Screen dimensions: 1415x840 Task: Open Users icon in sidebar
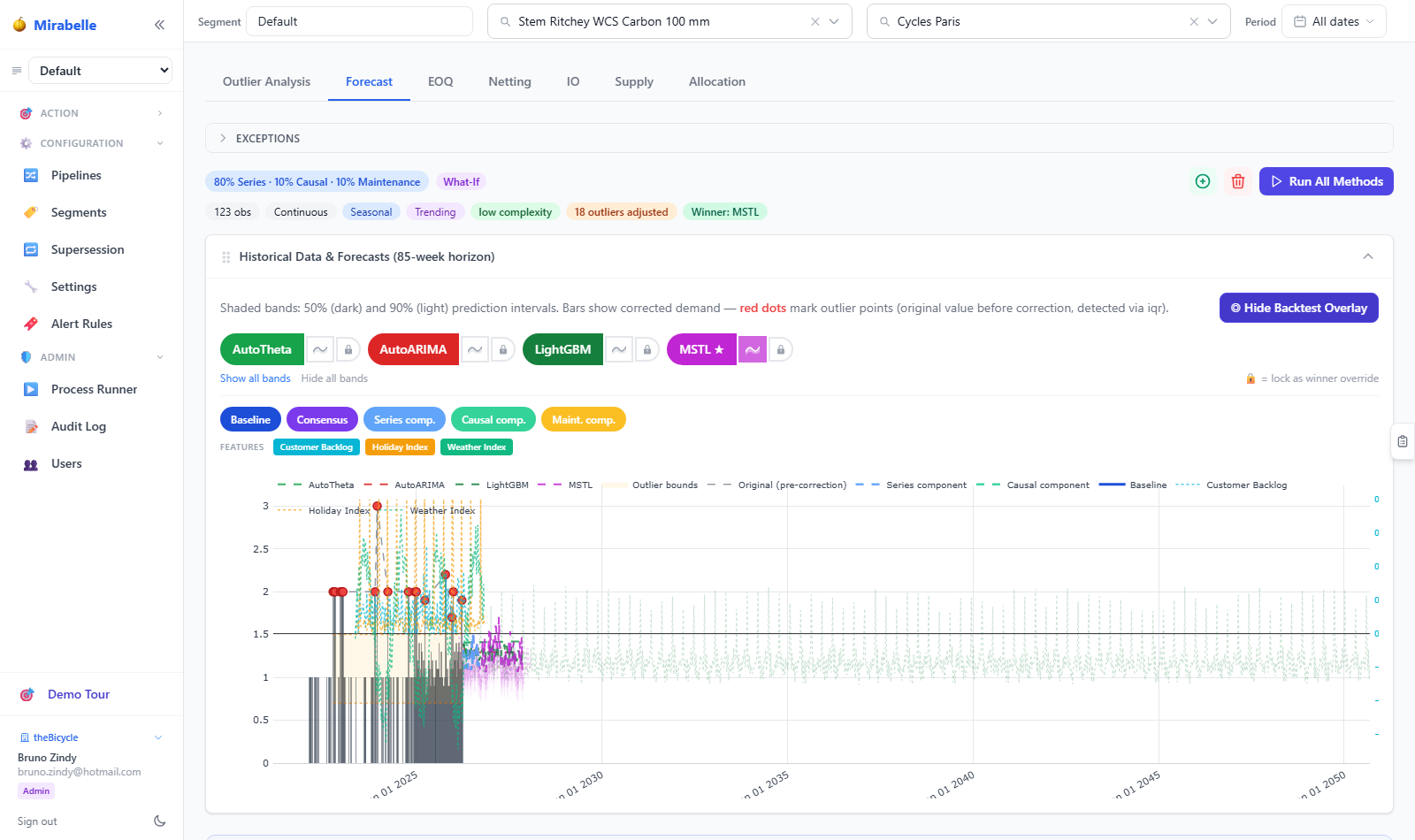click(31, 463)
